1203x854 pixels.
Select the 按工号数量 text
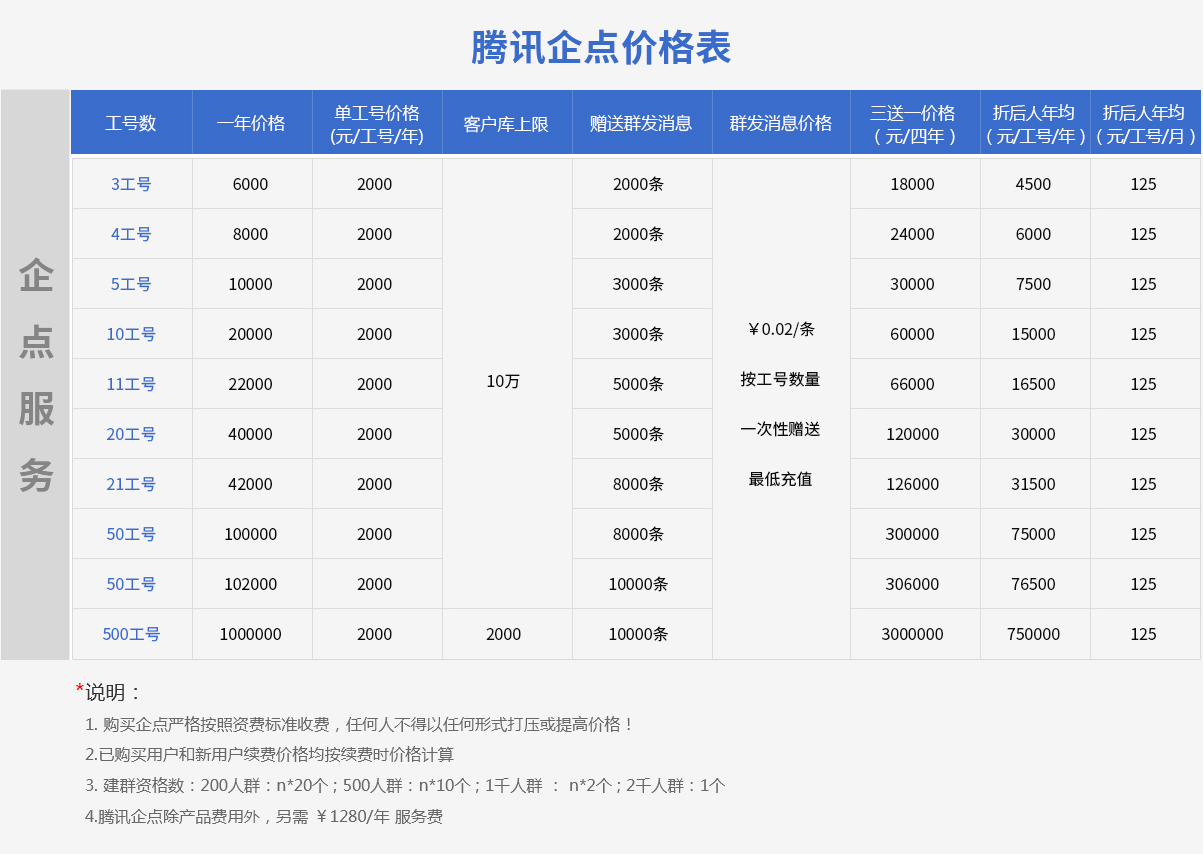tap(780, 379)
